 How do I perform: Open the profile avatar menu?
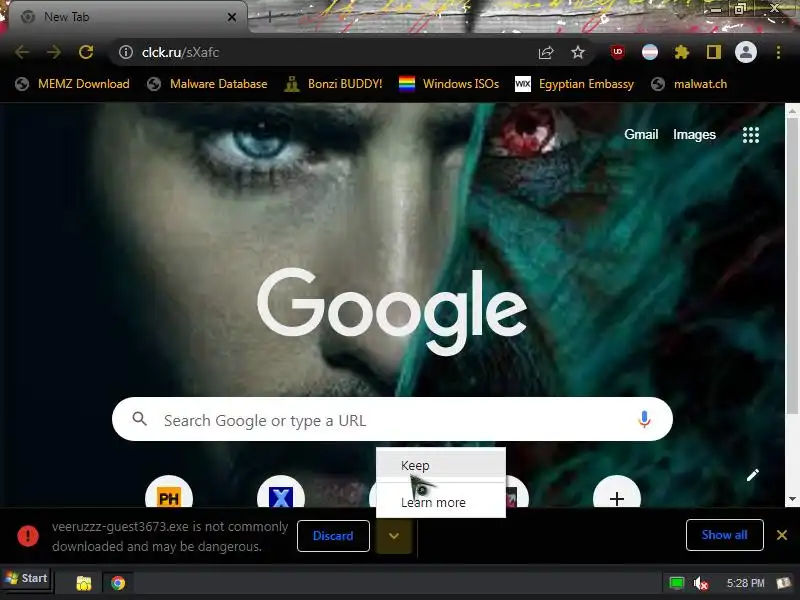[745, 52]
